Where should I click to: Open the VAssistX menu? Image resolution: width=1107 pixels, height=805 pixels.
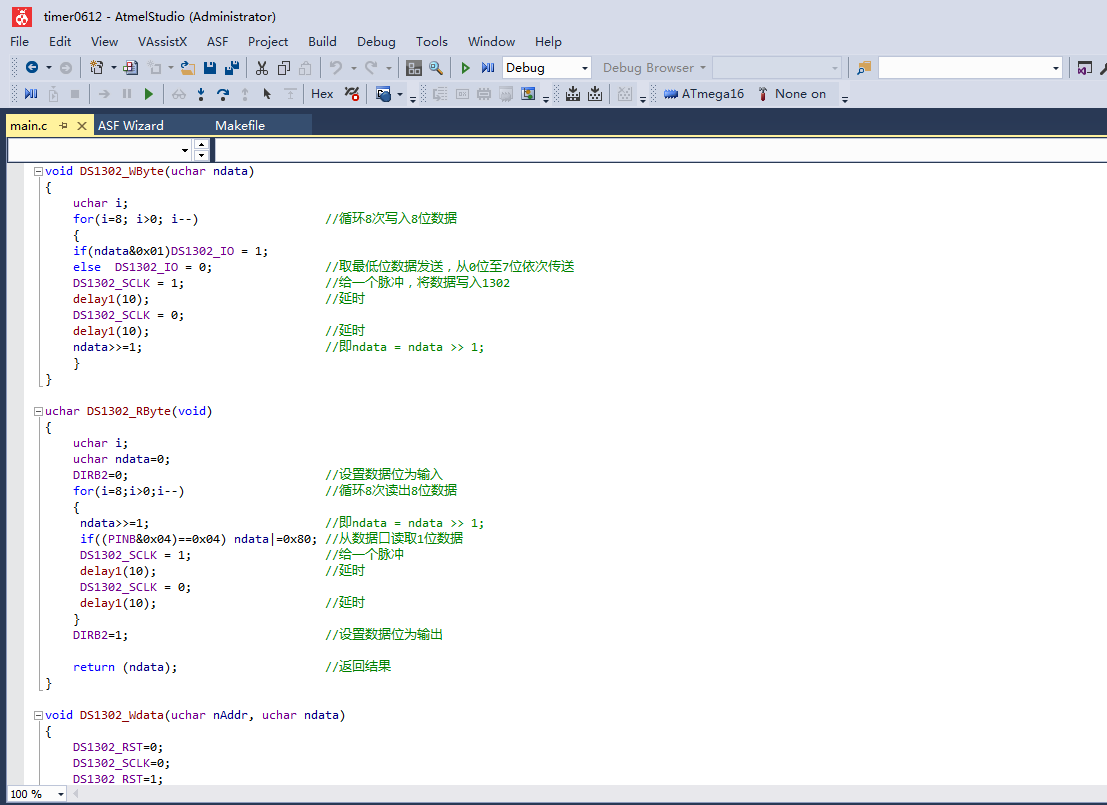tap(163, 41)
